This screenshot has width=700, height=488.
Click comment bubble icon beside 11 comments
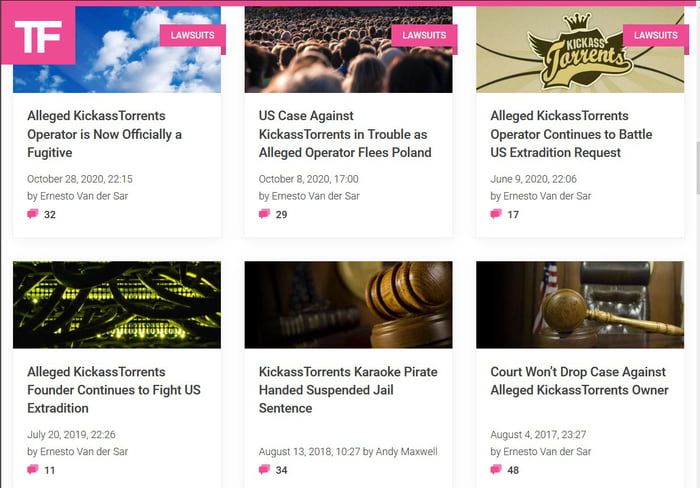33,470
